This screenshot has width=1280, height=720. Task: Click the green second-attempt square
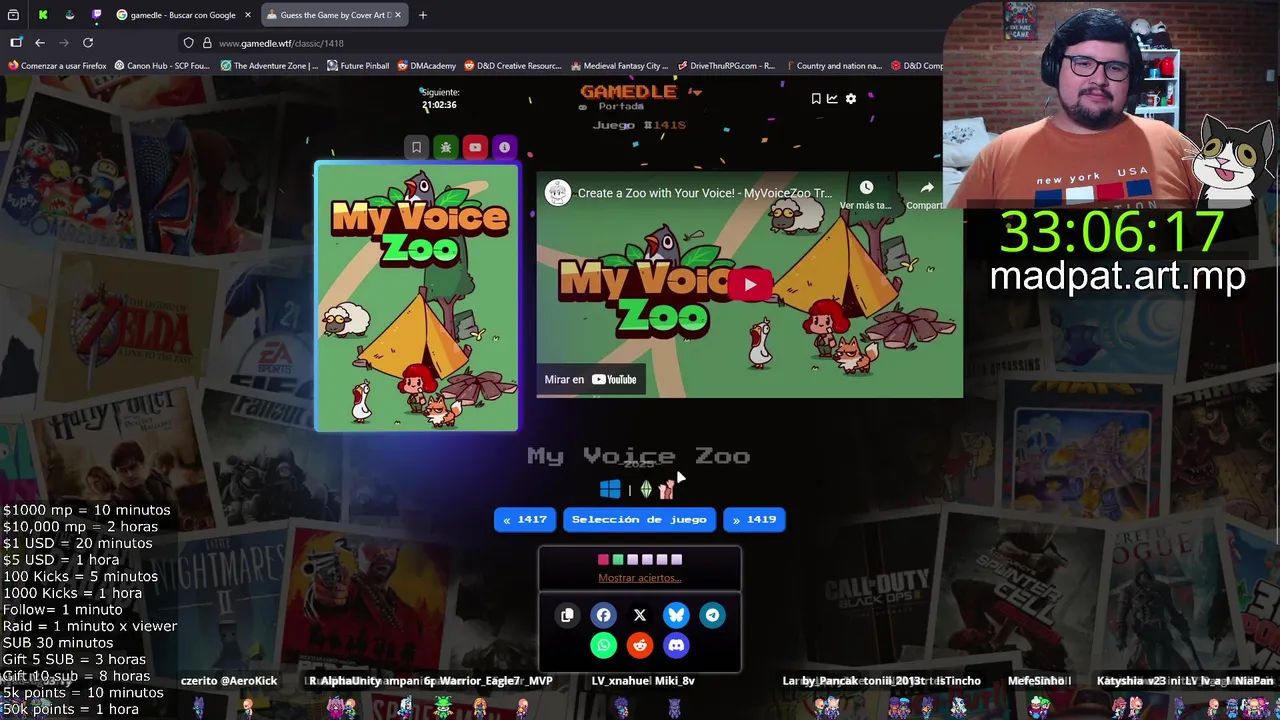(618, 560)
